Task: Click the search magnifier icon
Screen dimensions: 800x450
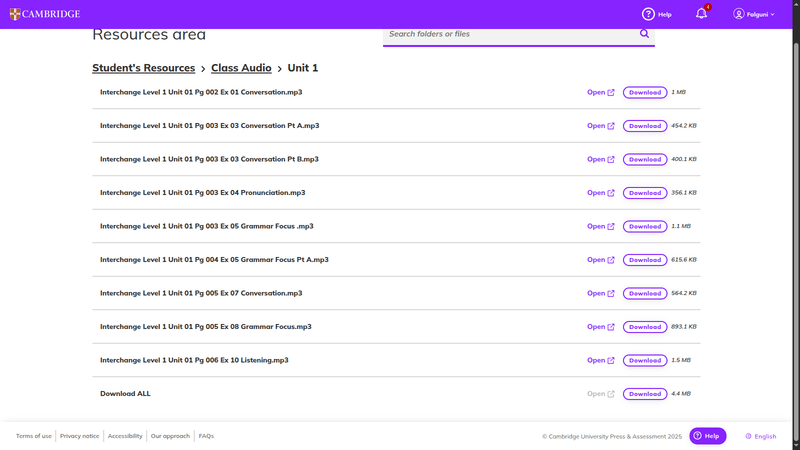Action: 644,34
